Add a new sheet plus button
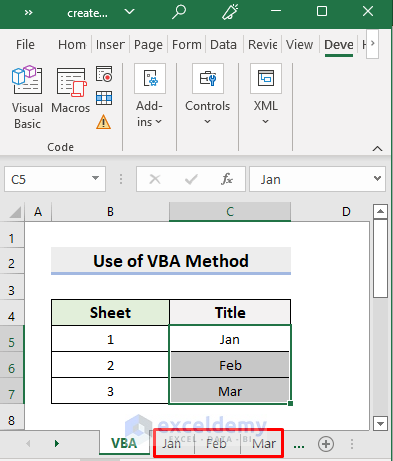The height and width of the screenshot is (461, 393). click(326, 444)
